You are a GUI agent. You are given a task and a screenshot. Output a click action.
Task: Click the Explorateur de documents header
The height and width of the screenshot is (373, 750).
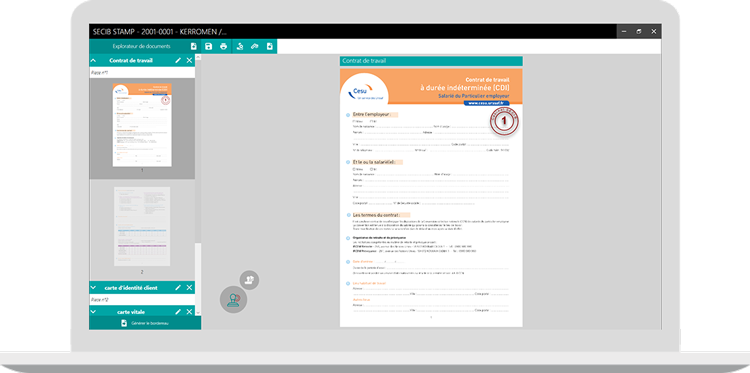[x=141, y=46]
